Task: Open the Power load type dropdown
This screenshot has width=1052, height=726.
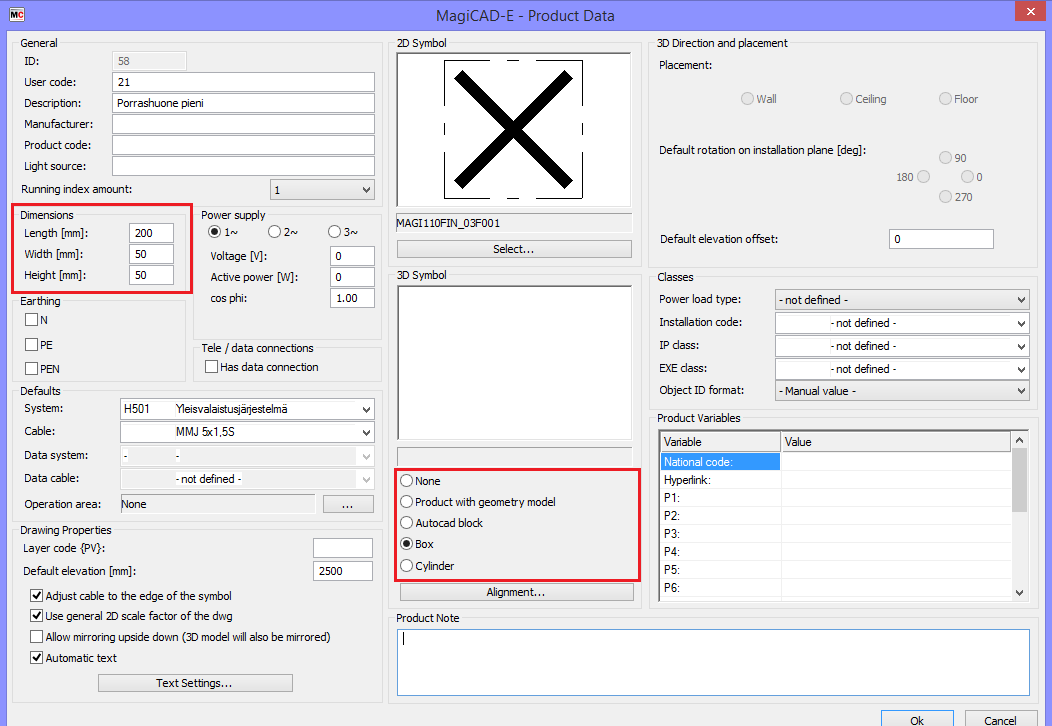Action: pos(902,300)
